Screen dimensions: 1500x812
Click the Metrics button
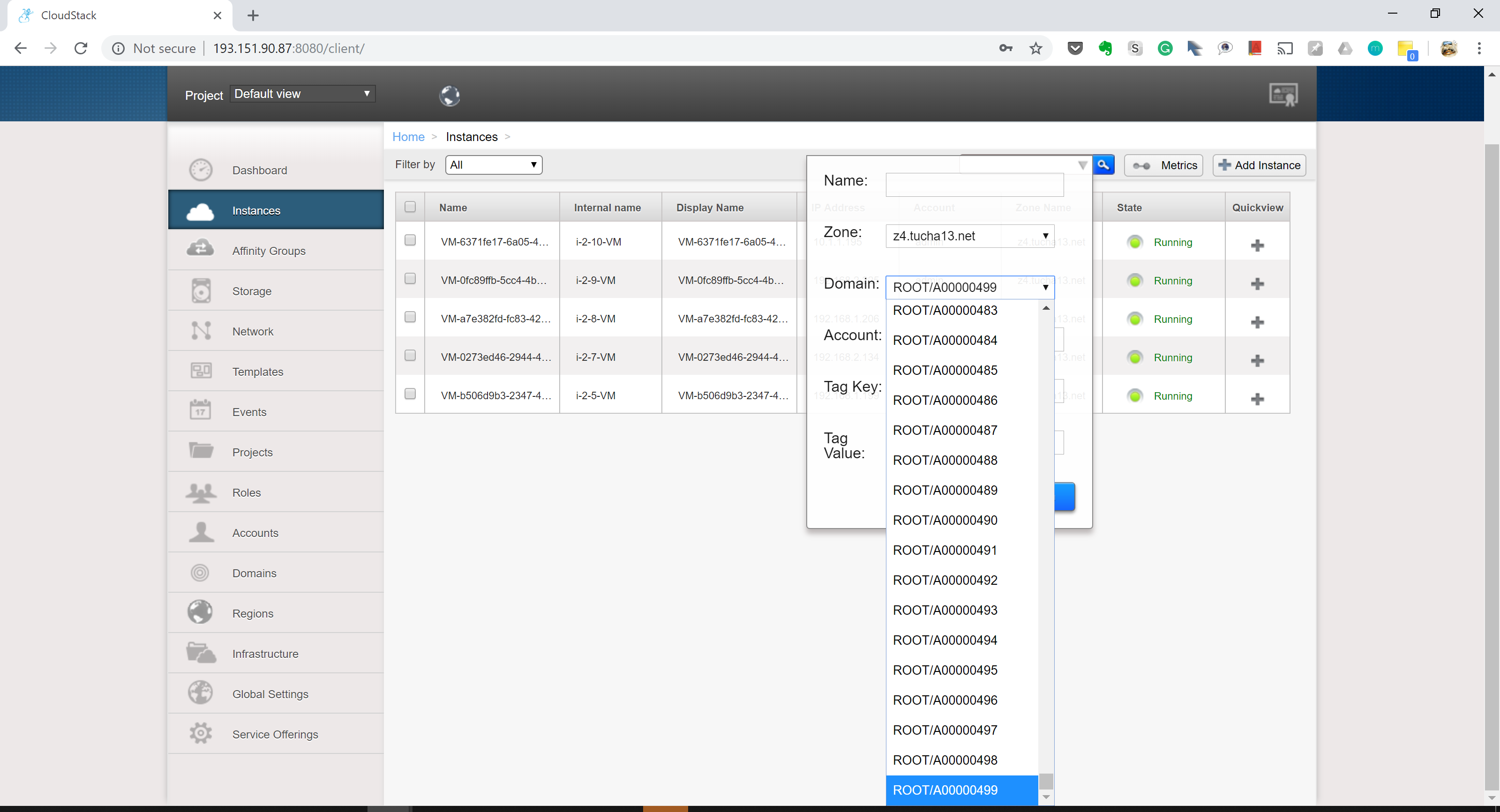pos(1163,165)
